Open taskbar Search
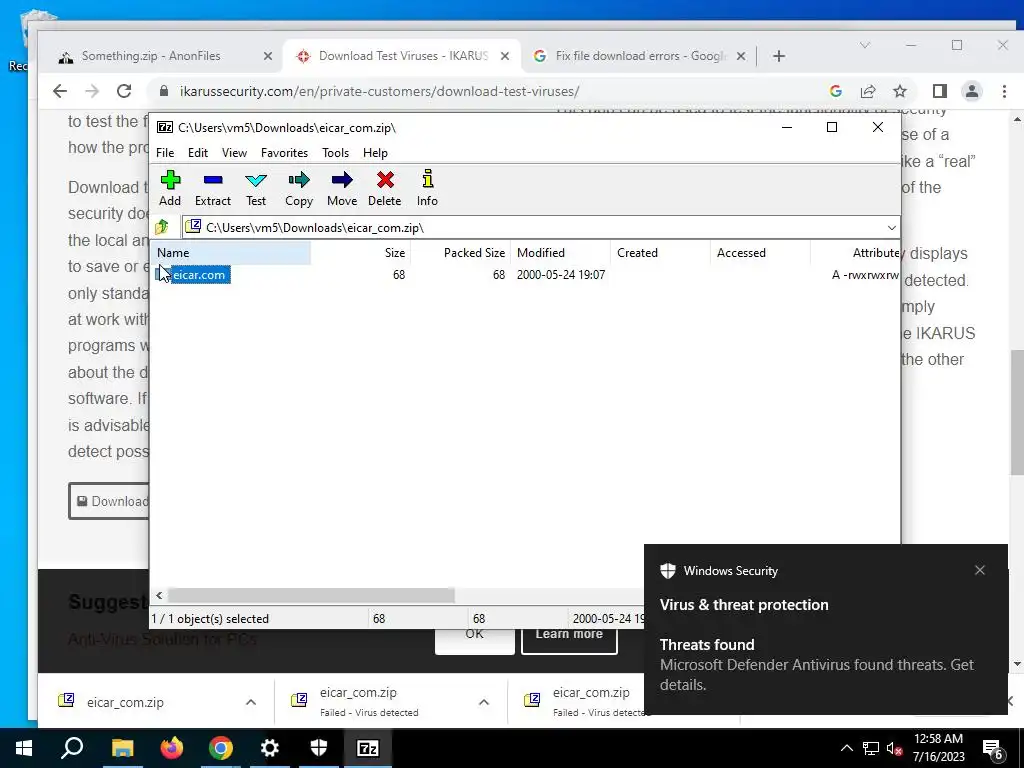Screen dimensions: 1024x768 72,748
